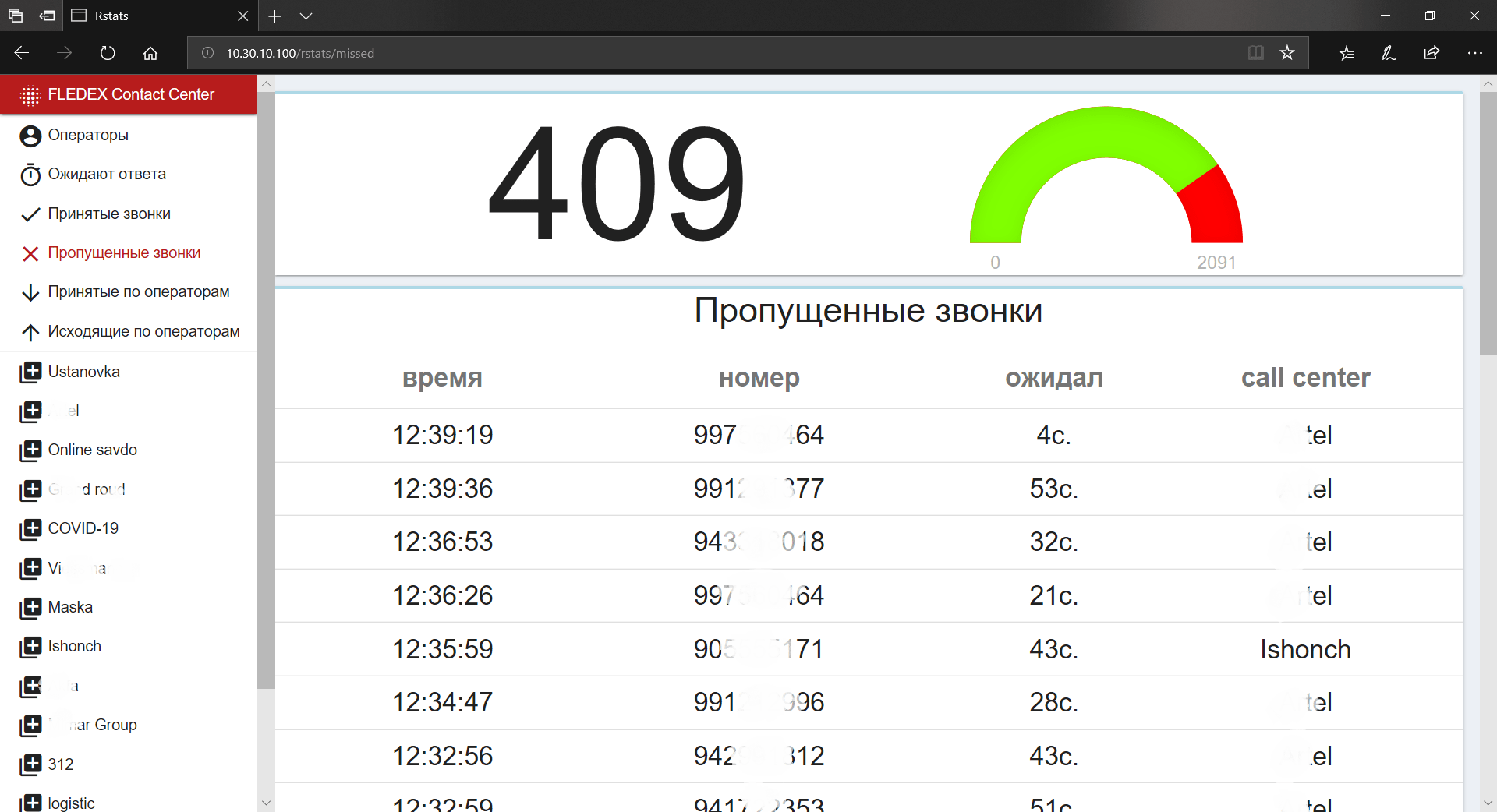Screen dimensions: 1497x812
Task: Click the down arrow icon for Принятые по операторам
Action: [30, 293]
